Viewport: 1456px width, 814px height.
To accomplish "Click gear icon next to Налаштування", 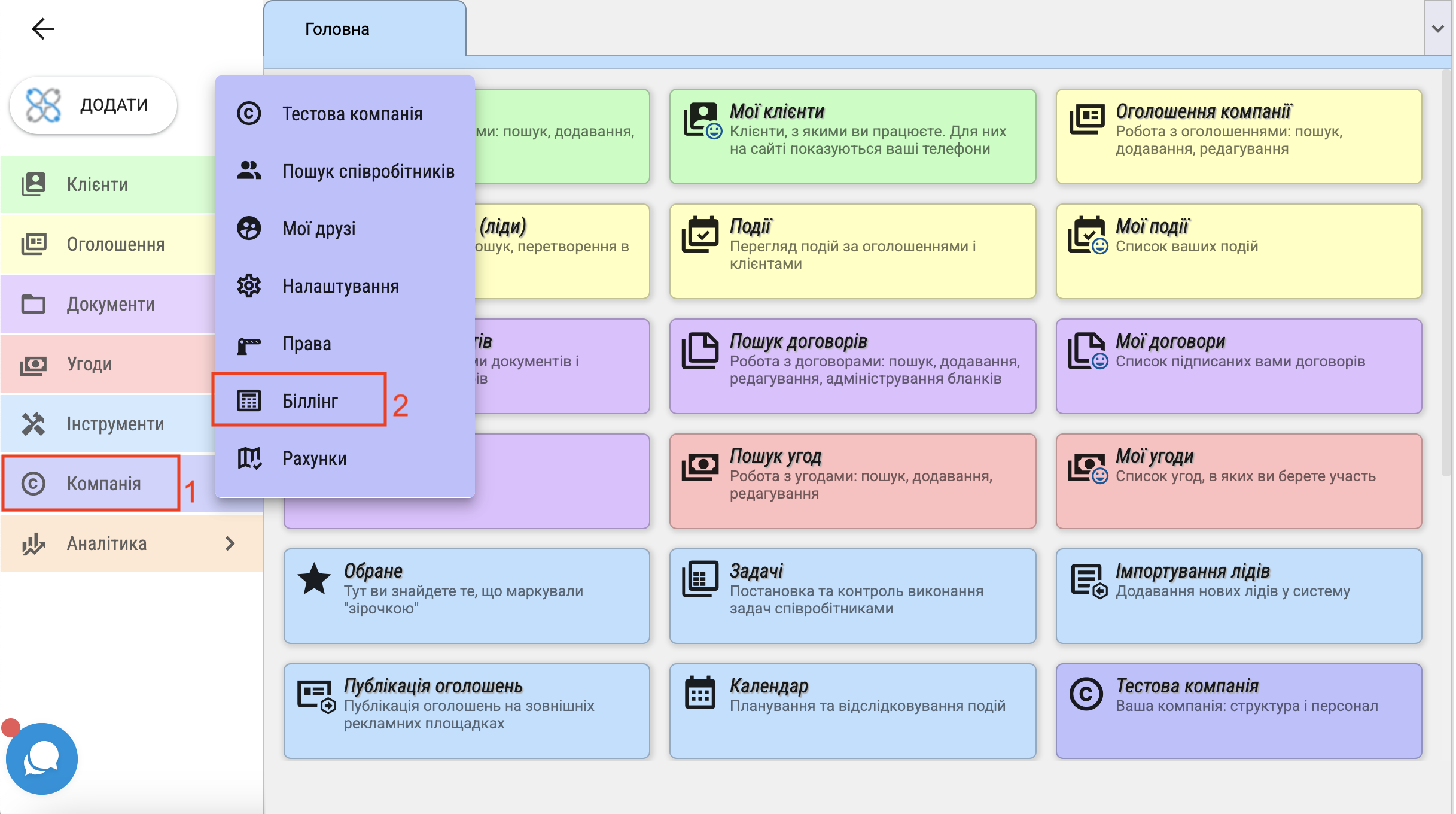I will [249, 286].
